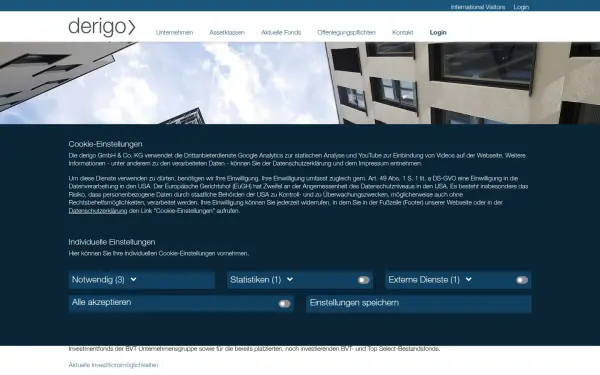The image size is (600, 375).
Task: Click Einstellungen speichern button
Action: 418,303
